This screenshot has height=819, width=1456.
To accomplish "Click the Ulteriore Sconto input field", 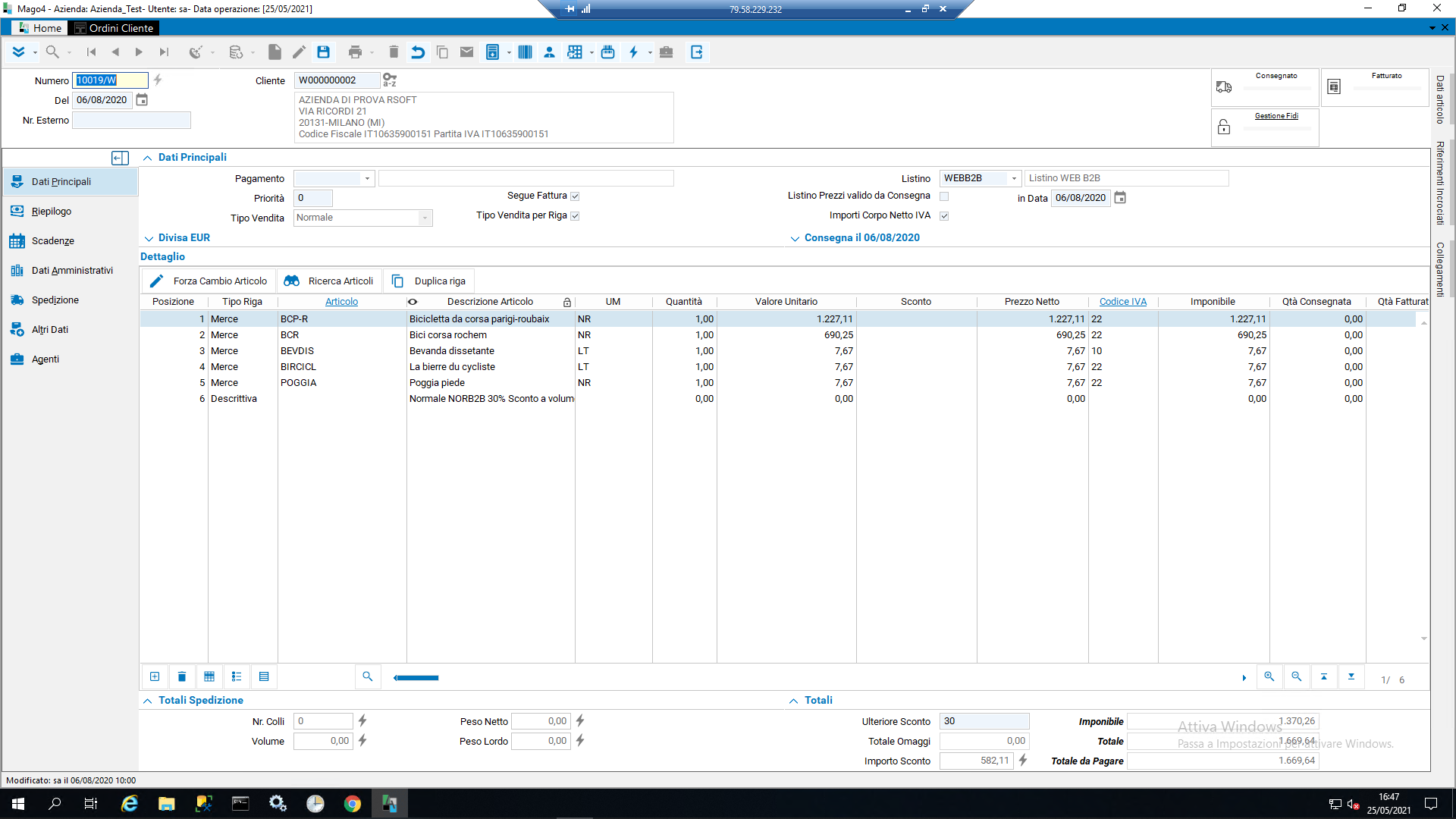I will (984, 721).
